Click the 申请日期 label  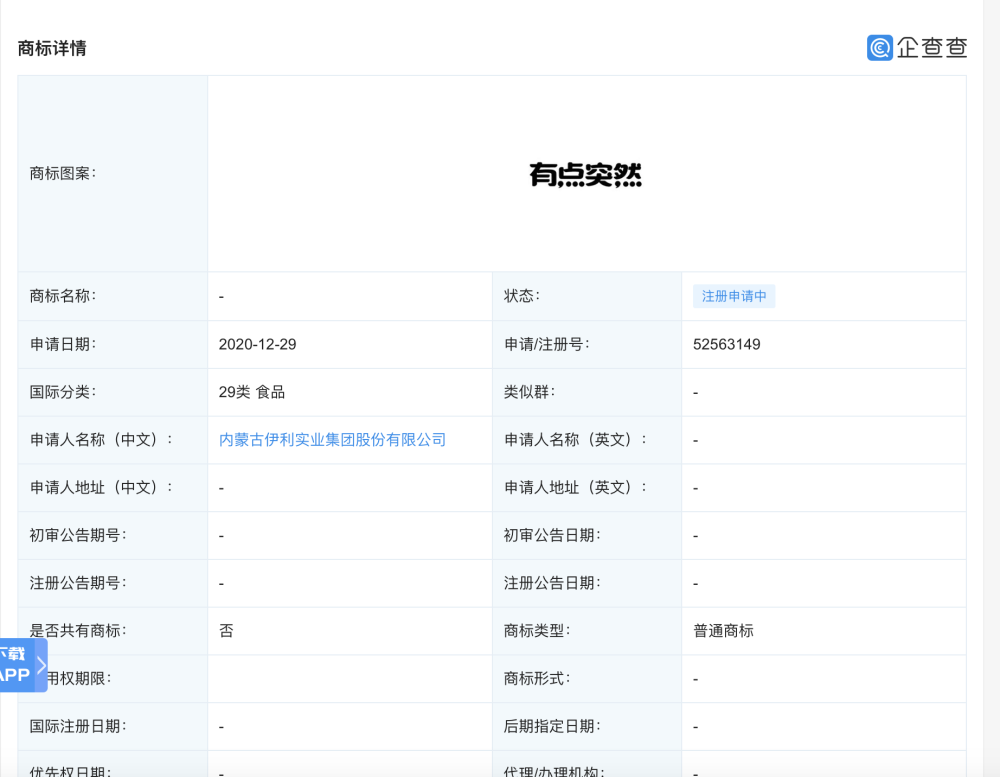pos(62,344)
